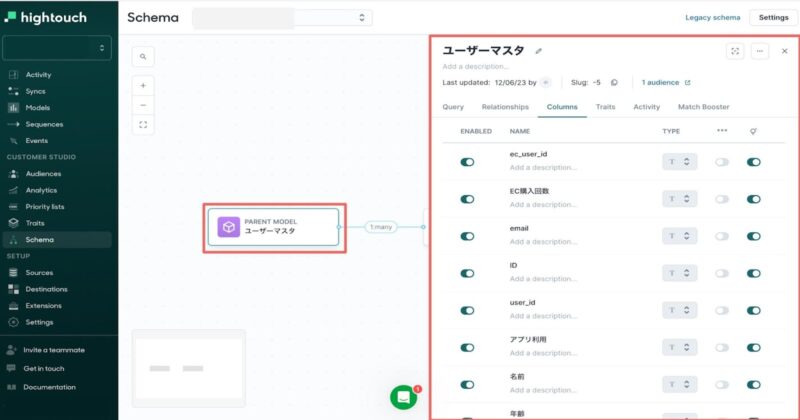Click the Add a description field under email

pyautogui.click(x=543, y=242)
